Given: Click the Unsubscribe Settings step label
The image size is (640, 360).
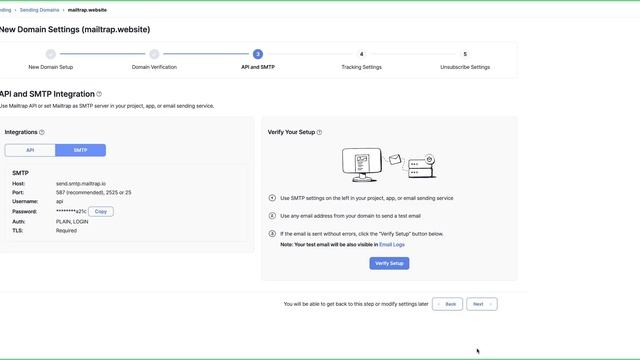Looking at the screenshot, I should (x=465, y=67).
